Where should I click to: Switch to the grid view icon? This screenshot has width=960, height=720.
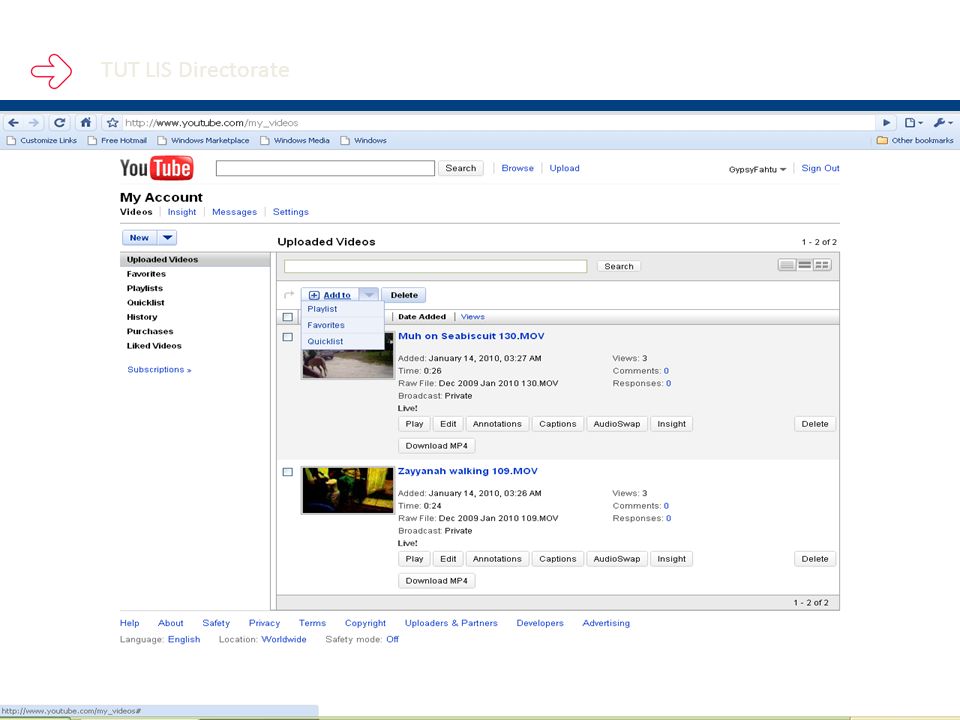click(822, 265)
